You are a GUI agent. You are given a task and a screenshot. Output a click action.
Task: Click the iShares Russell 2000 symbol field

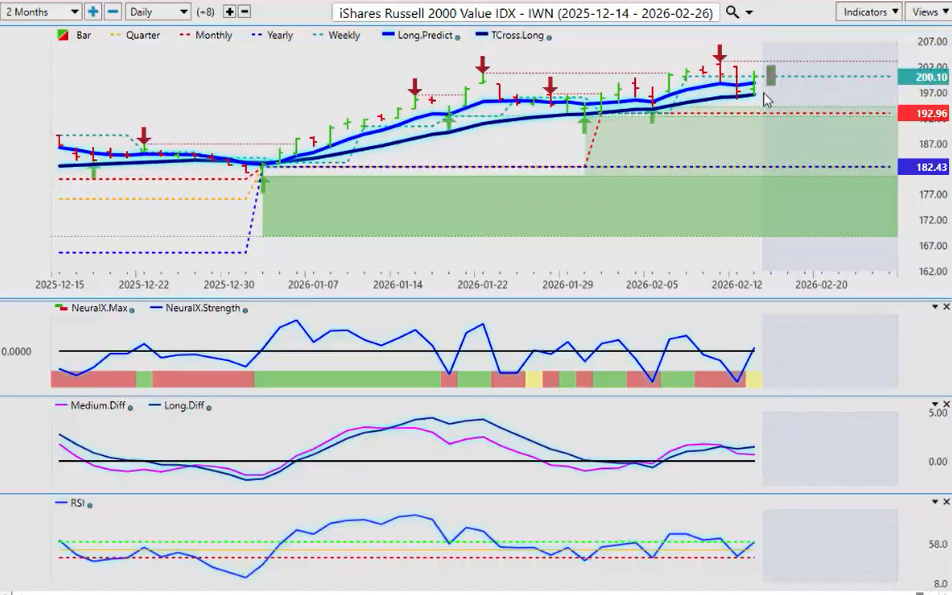[x=527, y=11]
